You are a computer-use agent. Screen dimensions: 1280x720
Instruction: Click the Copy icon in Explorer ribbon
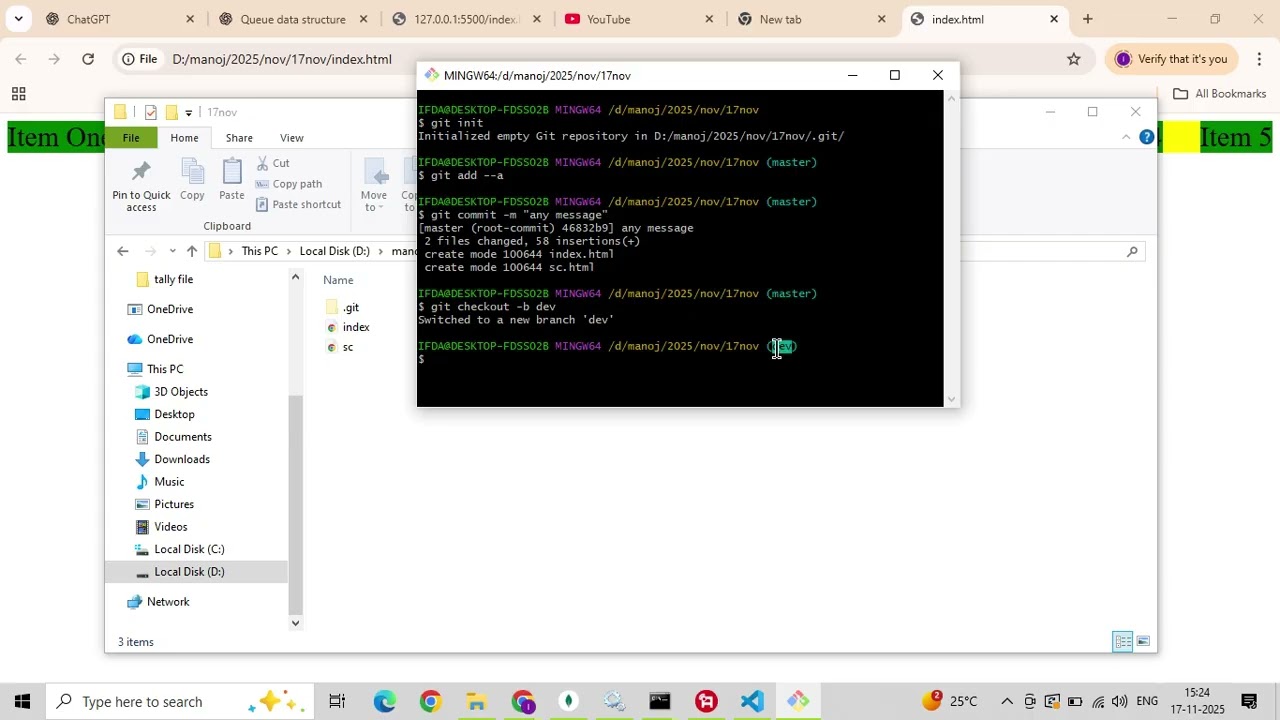[x=192, y=180]
